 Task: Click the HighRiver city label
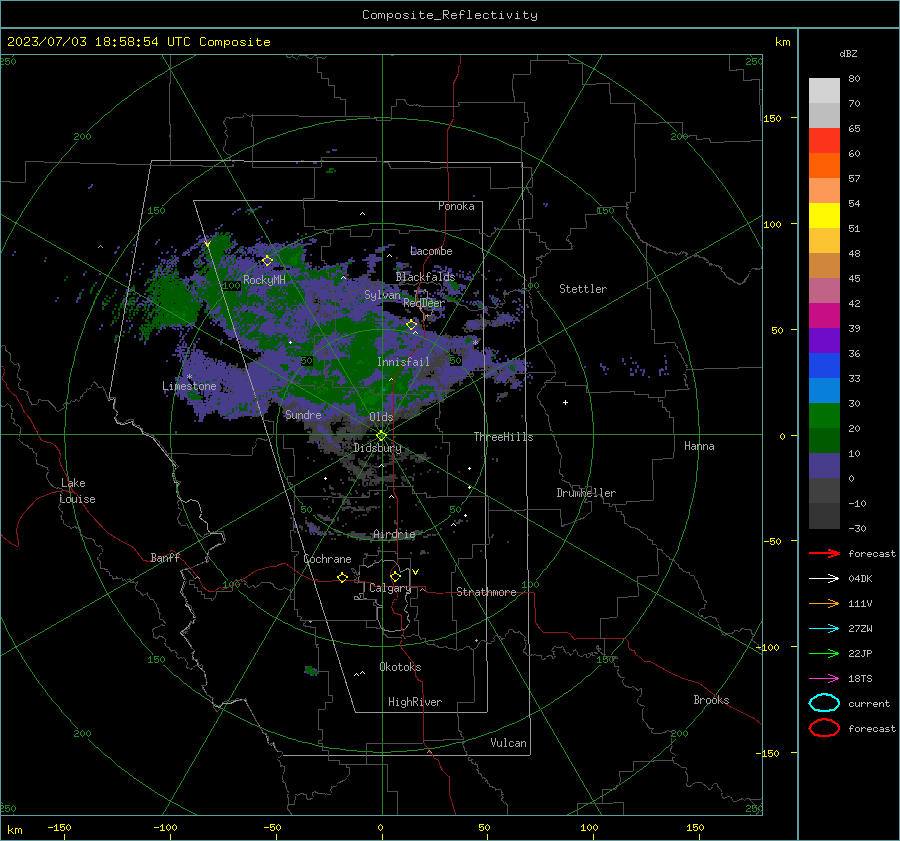pos(414,702)
